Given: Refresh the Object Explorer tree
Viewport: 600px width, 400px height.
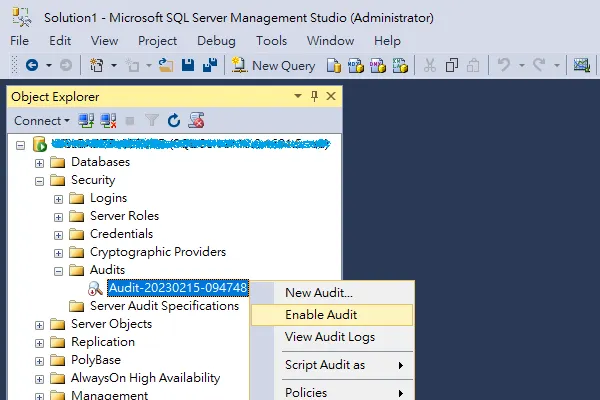Looking at the screenshot, I should (x=174, y=121).
